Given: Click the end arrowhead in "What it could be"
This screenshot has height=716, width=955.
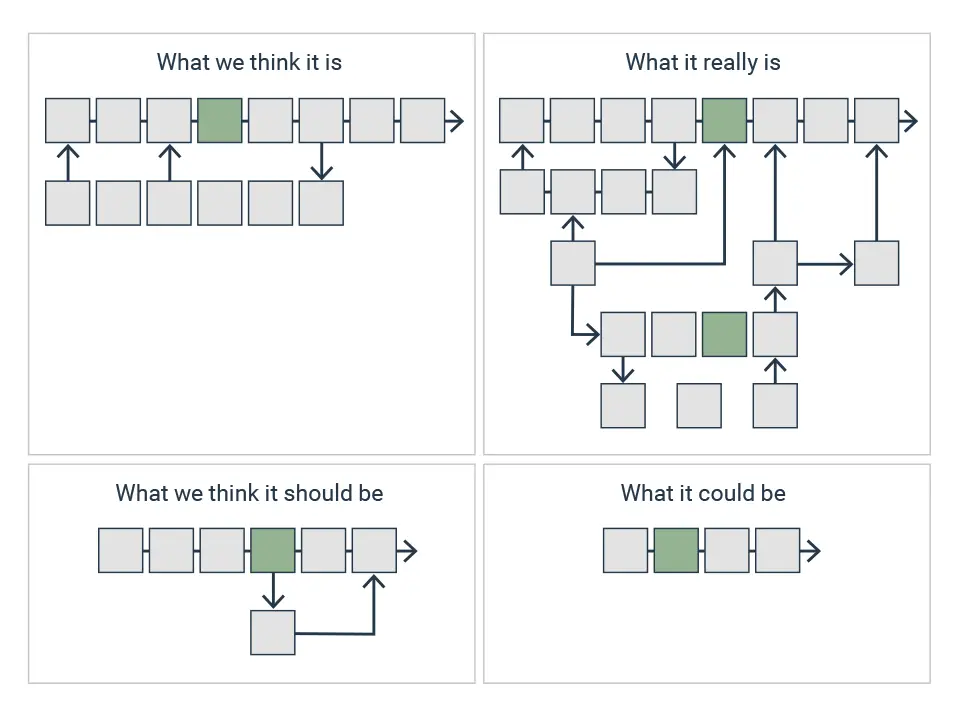Looking at the screenshot, I should tap(813, 551).
